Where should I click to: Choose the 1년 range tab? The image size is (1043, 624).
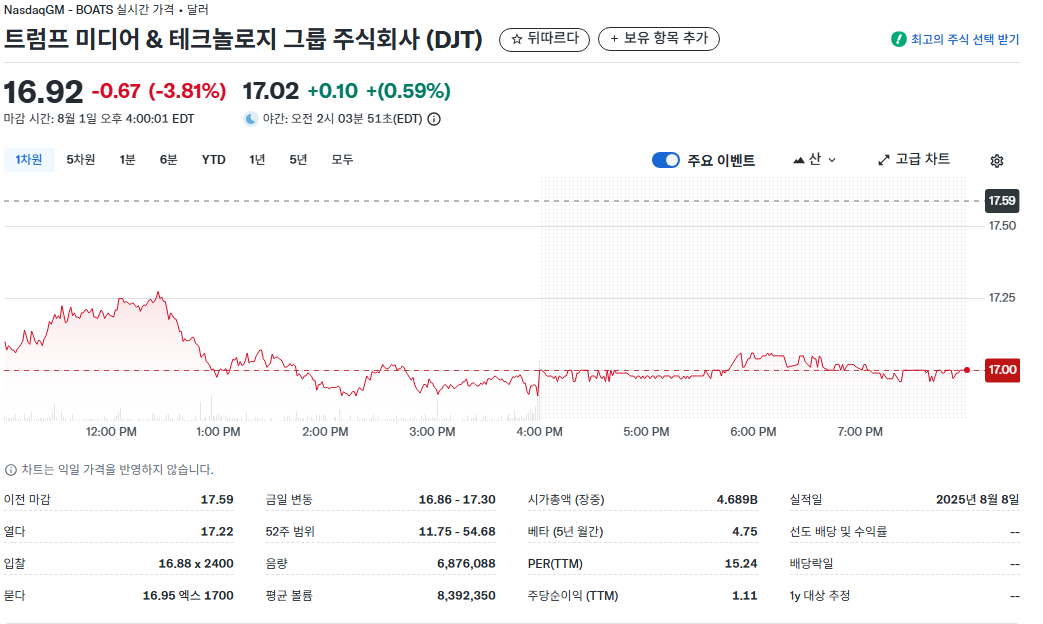click(x=257, y=160)
